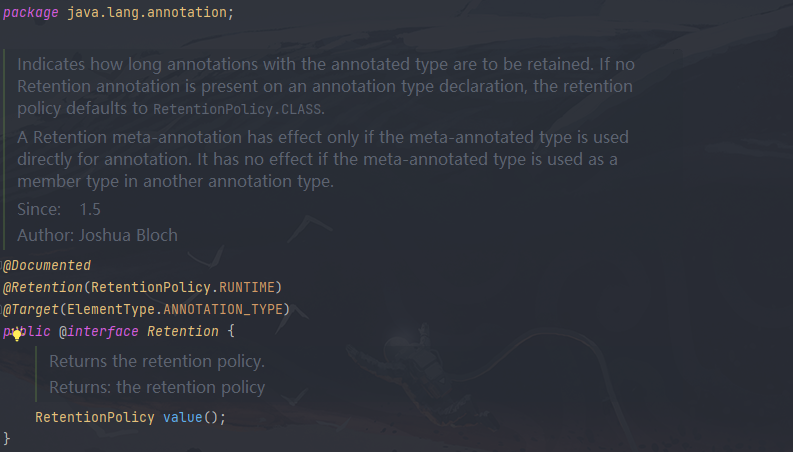Collapse the fold marker beside @Documented
This screenshot has width=793, height=452.
tap(1, 265)
